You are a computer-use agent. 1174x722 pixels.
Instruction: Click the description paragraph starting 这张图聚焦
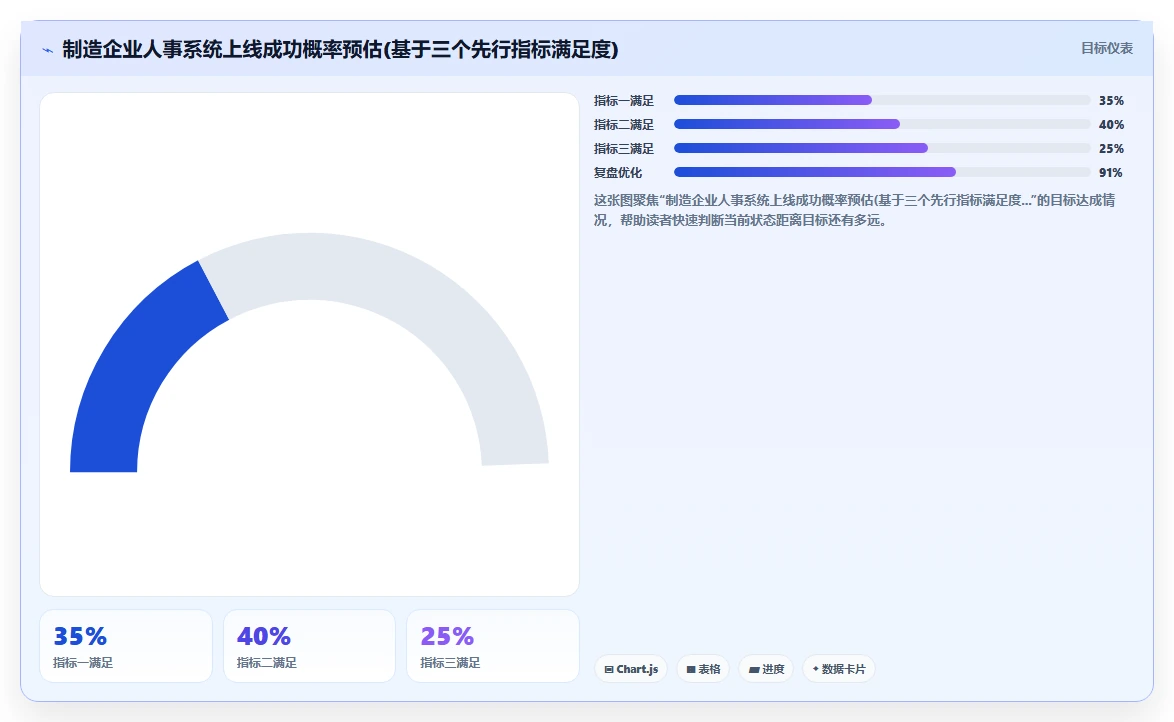854,210
